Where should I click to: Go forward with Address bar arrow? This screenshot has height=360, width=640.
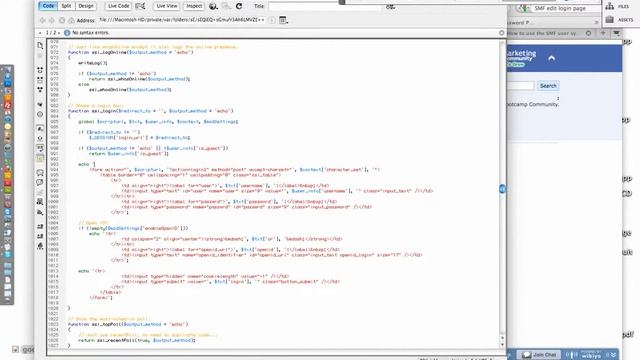(x=52, y=20)
